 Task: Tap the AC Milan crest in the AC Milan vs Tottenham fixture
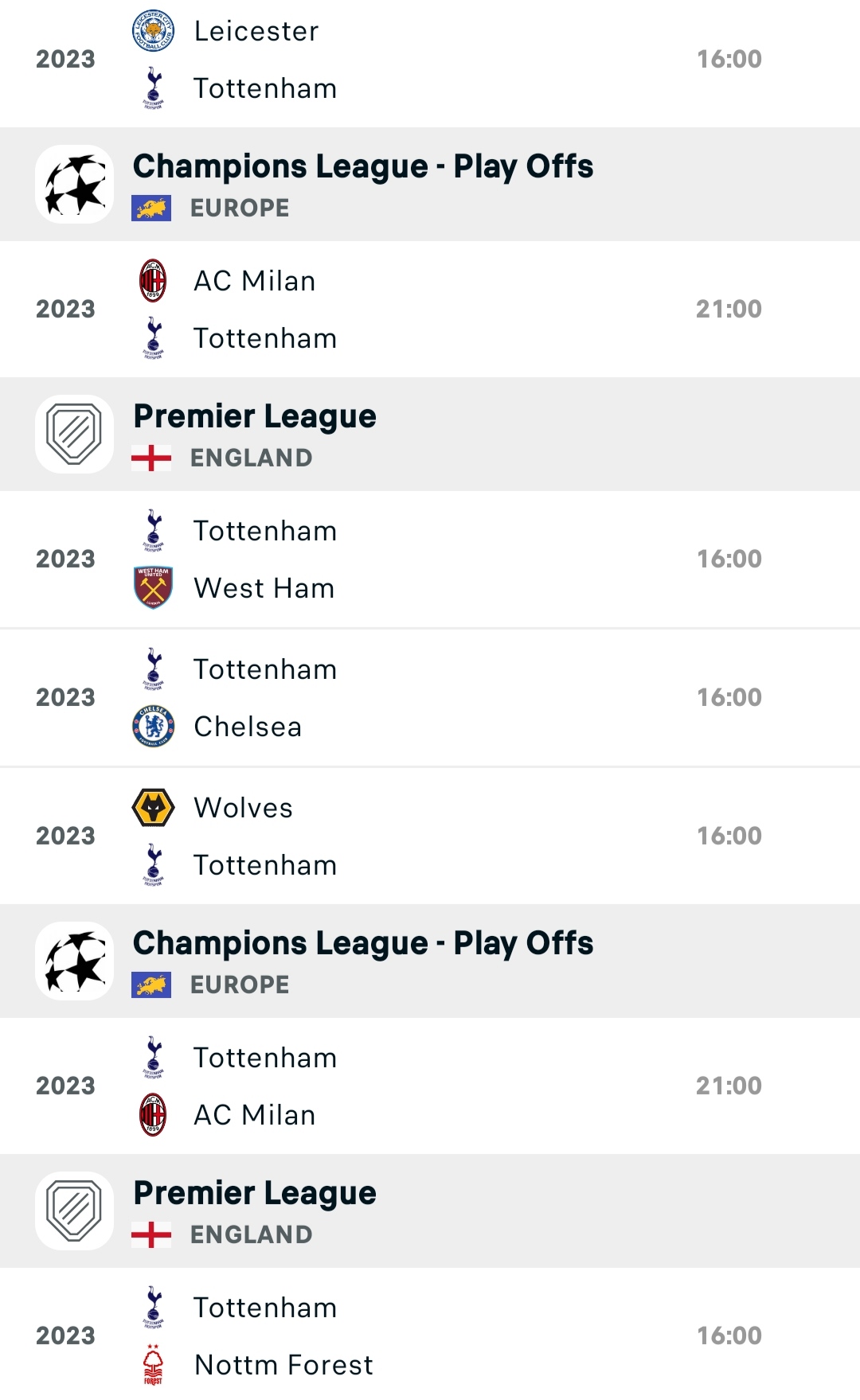pos(153,281)
